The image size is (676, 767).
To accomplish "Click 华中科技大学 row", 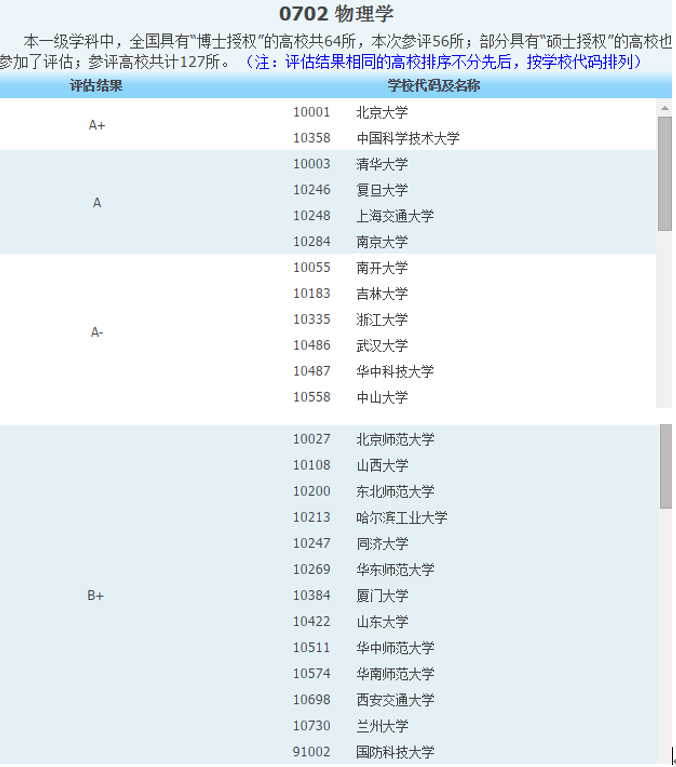I will pos(395,372).
